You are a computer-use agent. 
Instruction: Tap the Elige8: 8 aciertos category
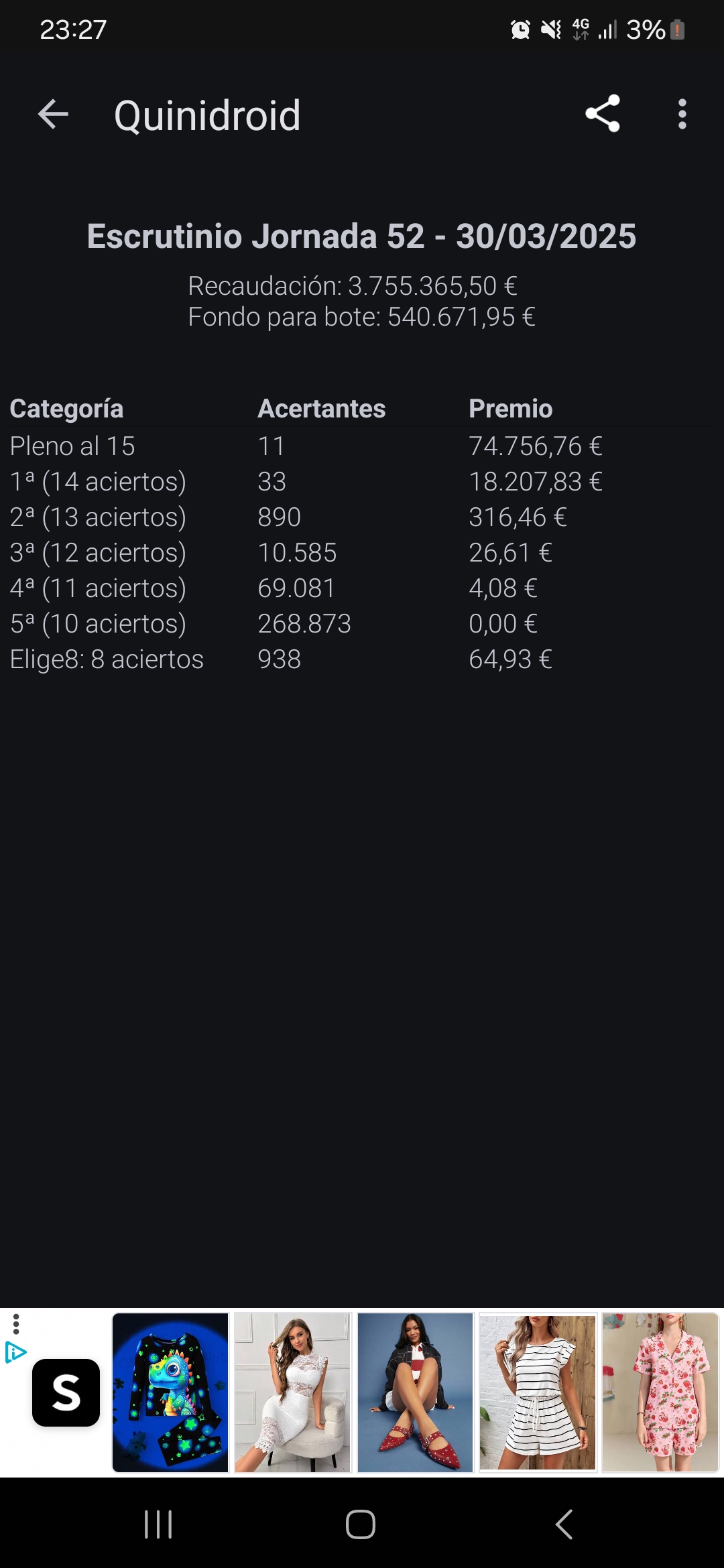(107, 659)
